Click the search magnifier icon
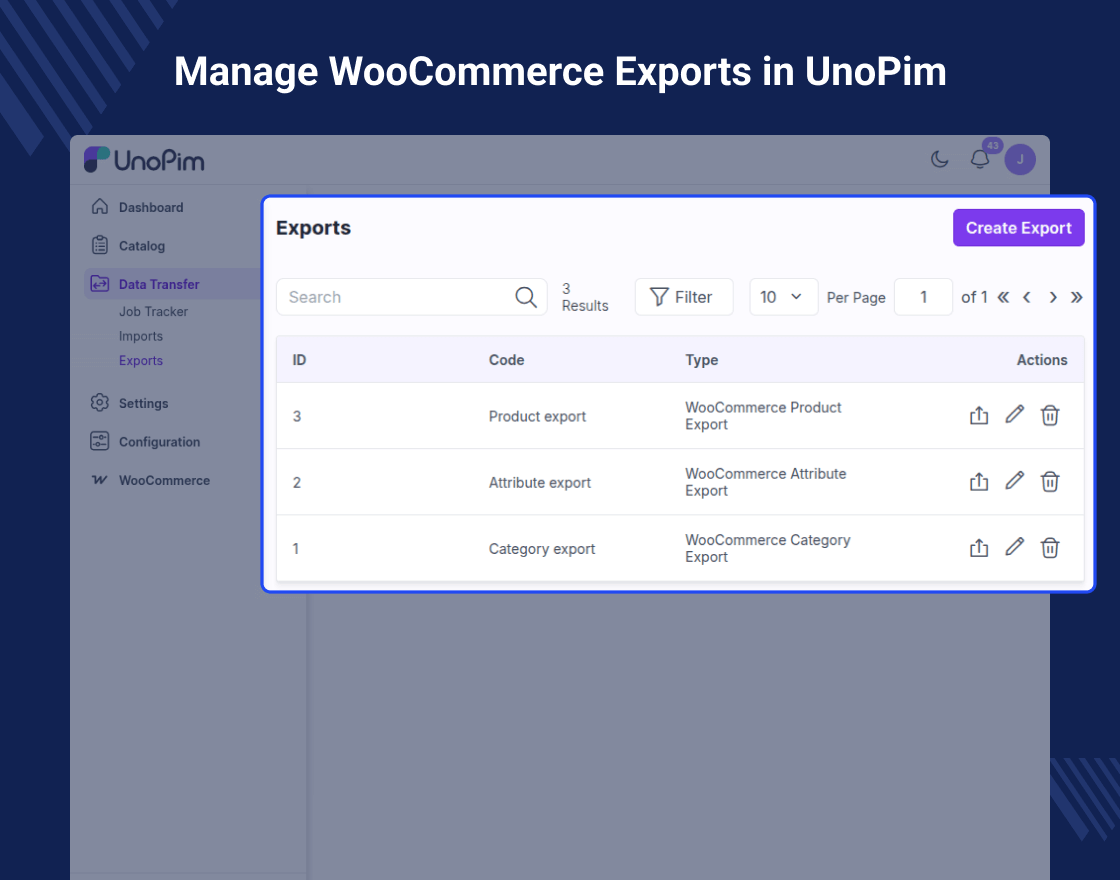 pyautogui.click(x=526, y=297)
